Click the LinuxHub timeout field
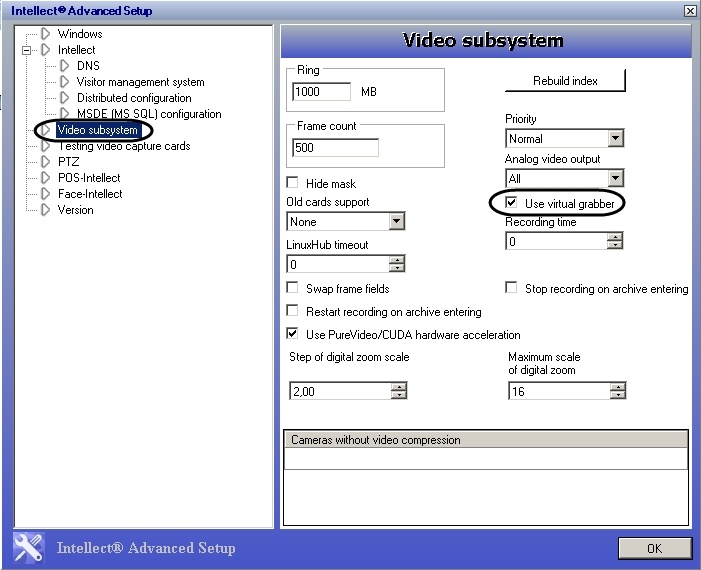This screenshot has height=570, width=701. pyautogui.click(x=338, y=264)
